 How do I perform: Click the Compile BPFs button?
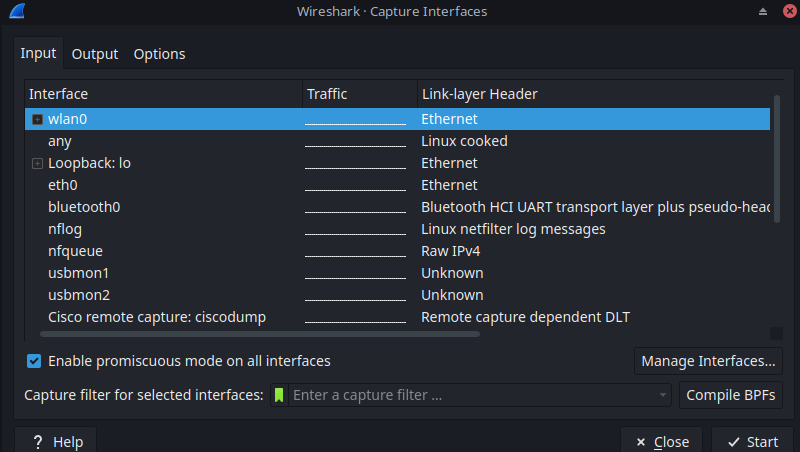pos(731,395)
